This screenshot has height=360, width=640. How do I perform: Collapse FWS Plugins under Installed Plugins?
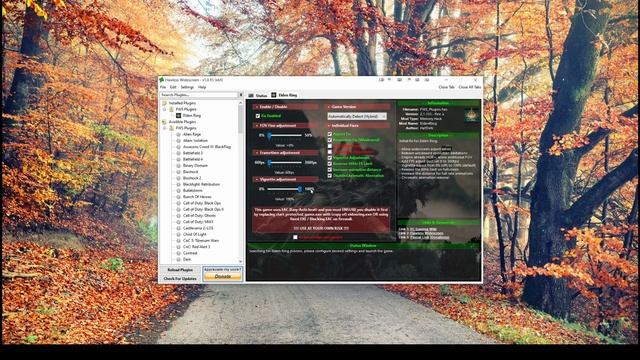[x=165, y=109]
